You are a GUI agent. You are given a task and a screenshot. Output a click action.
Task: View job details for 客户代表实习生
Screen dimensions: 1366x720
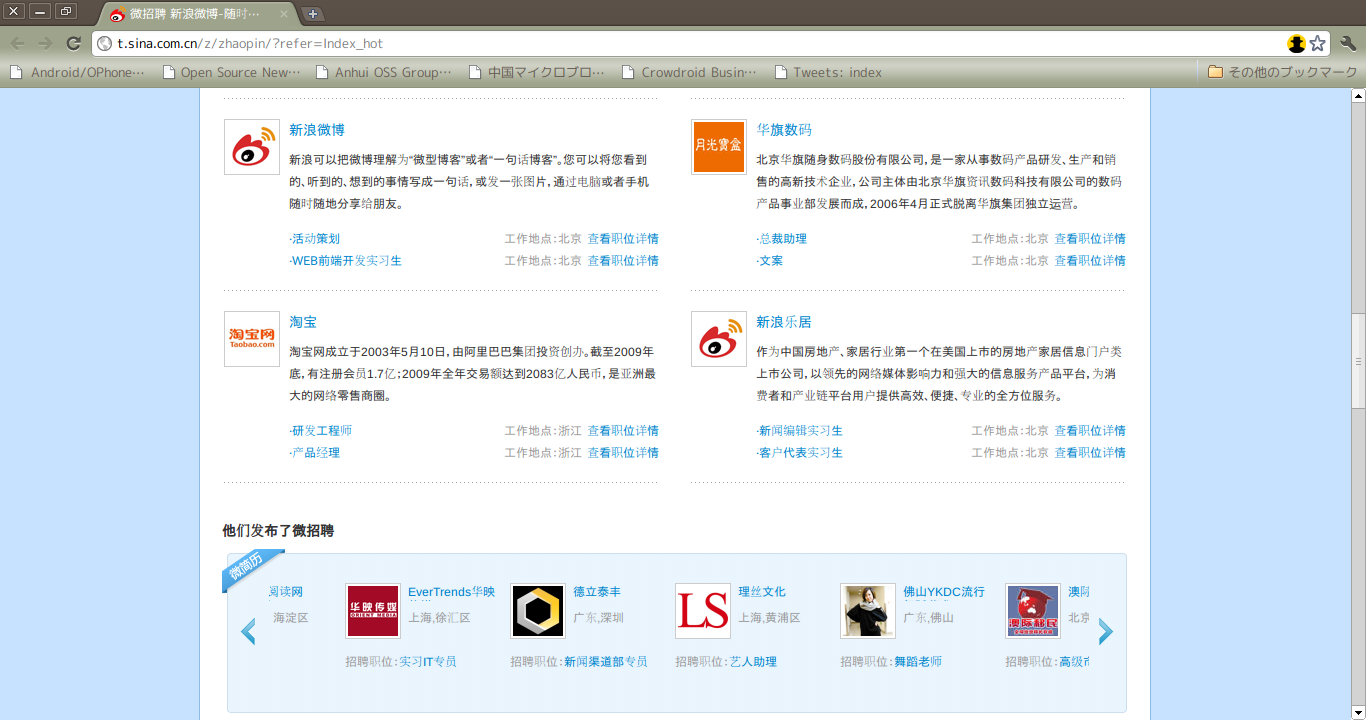pos(1090,453)
